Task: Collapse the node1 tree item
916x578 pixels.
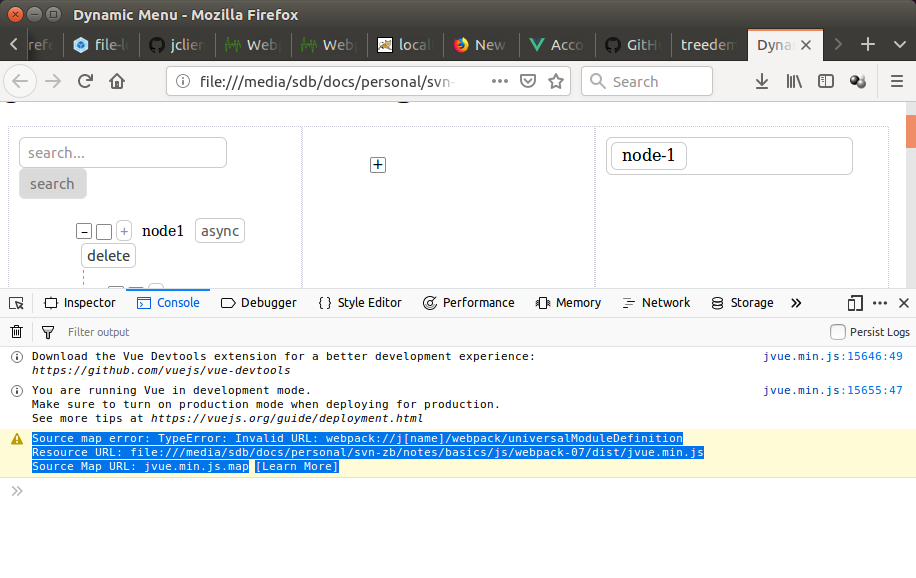Action: 85,232
